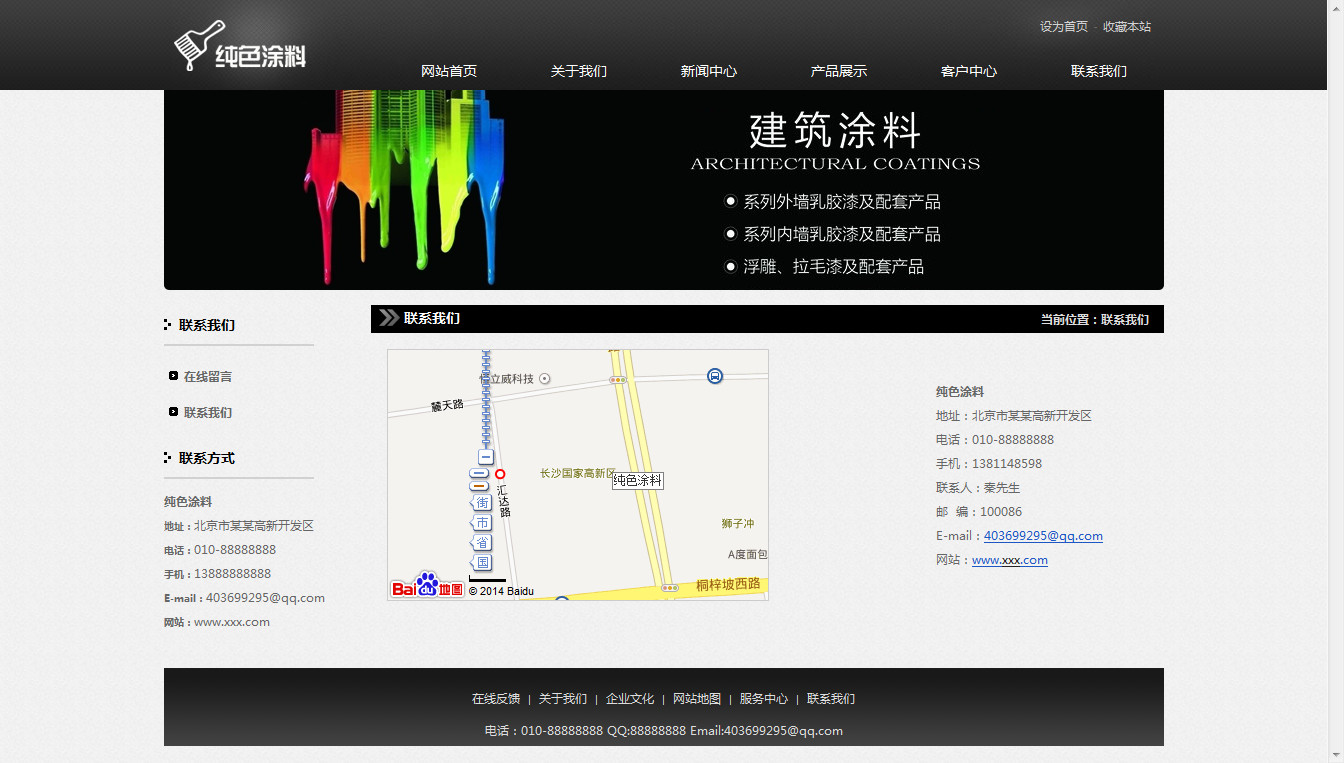This screenshot has width=1344, height=763.
Task: Visit the www.xxx.com website link
Action: (1009, 560)
